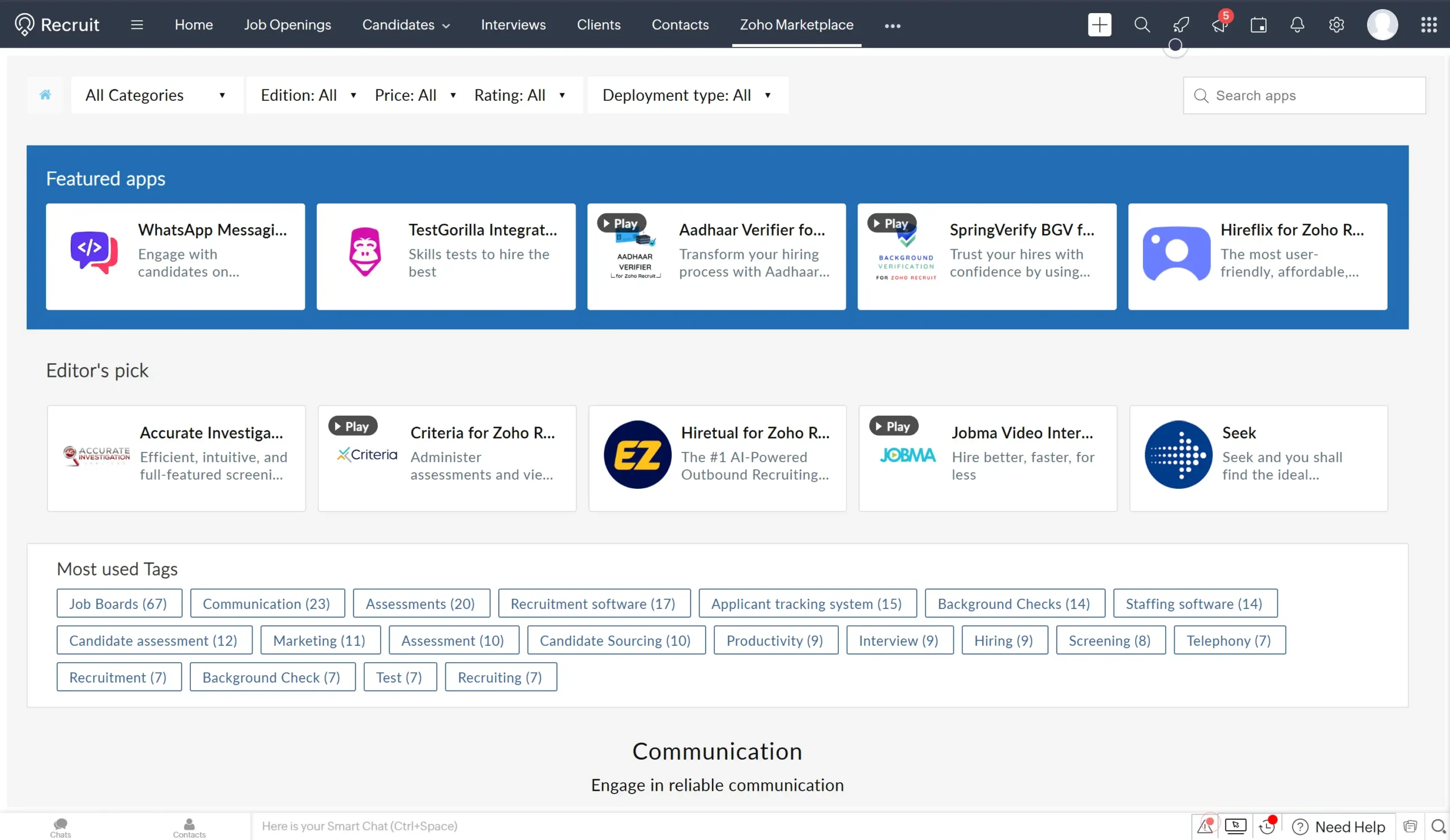Open Contacts panel in the bottom bar

(189, 827)
